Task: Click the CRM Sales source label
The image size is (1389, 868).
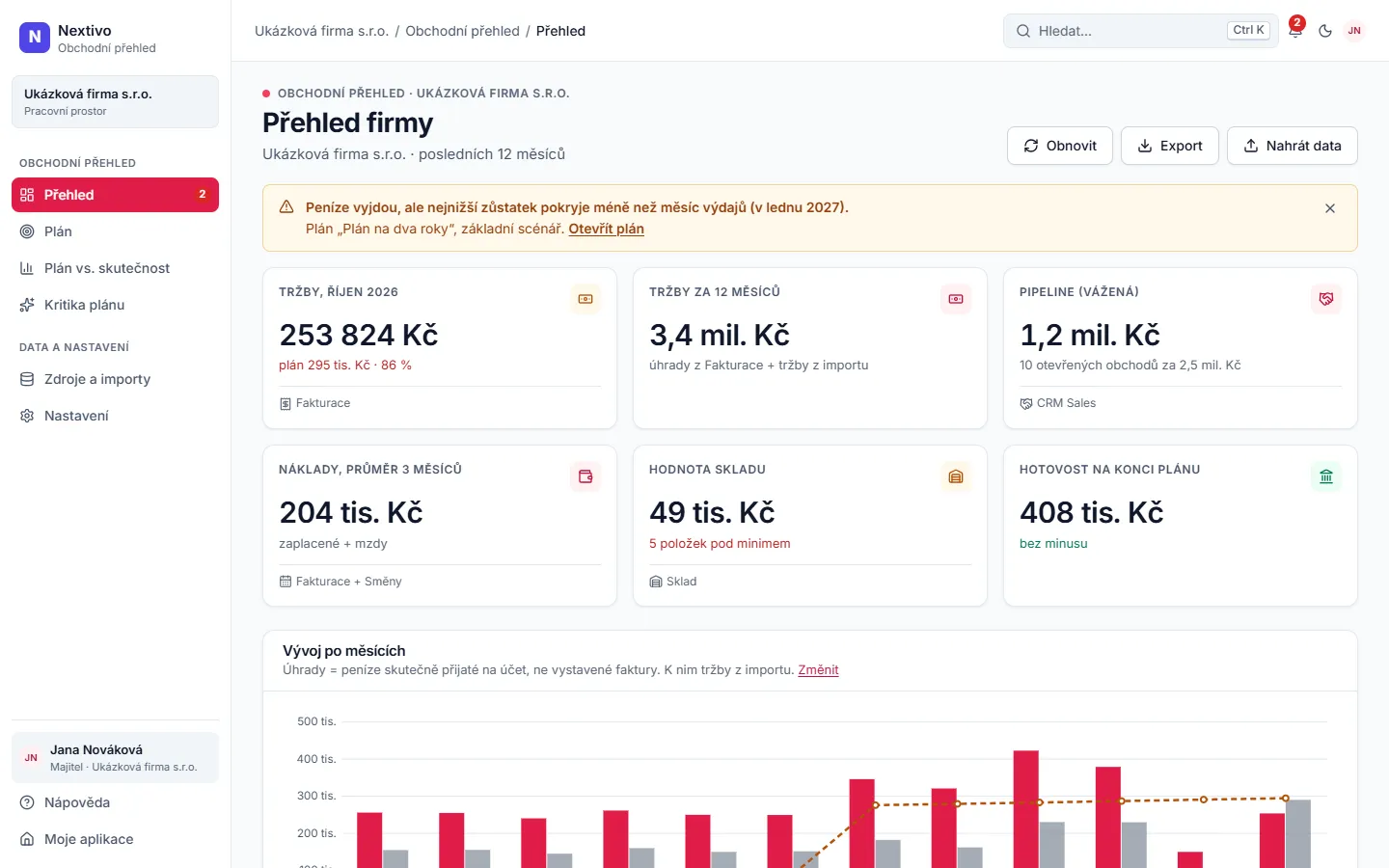Action: [x=1057, y=403]
